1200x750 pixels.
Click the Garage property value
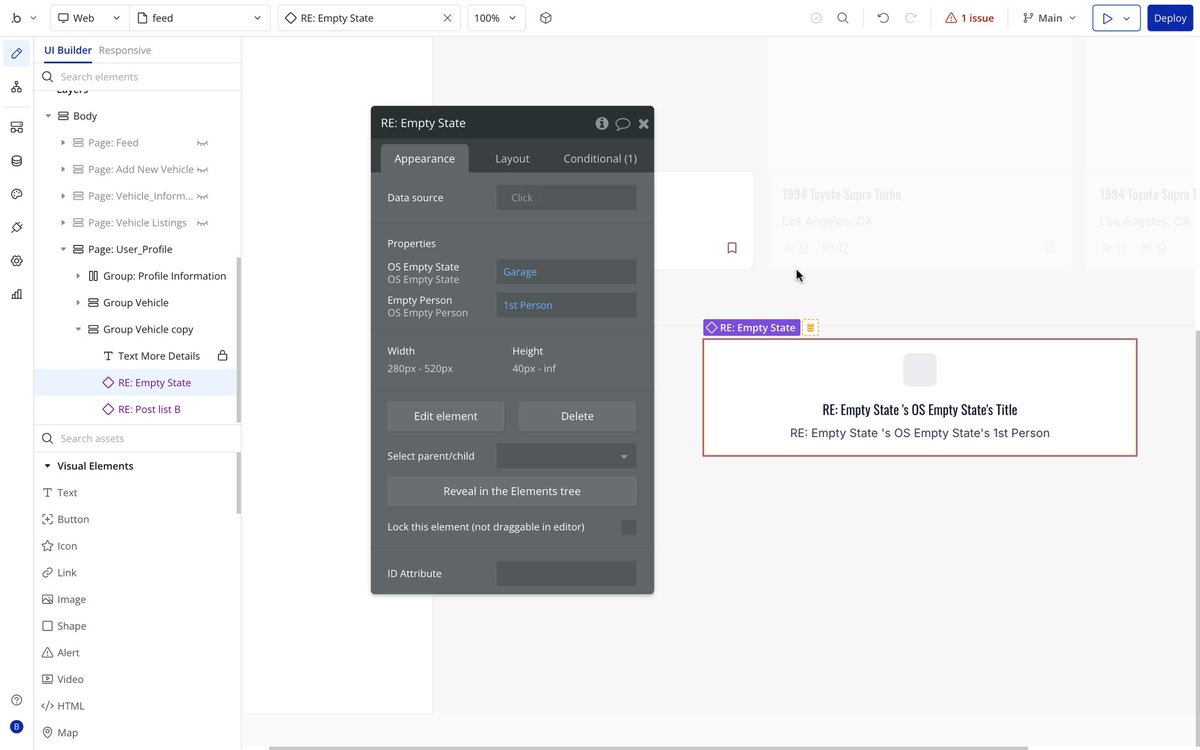point(566,272)
